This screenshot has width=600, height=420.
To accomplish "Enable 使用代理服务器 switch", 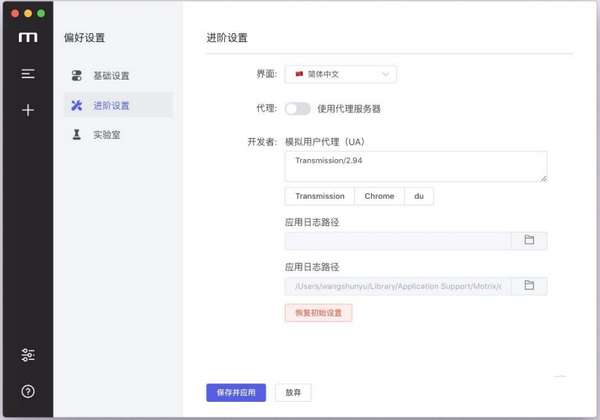I will [x=297, y=109].
